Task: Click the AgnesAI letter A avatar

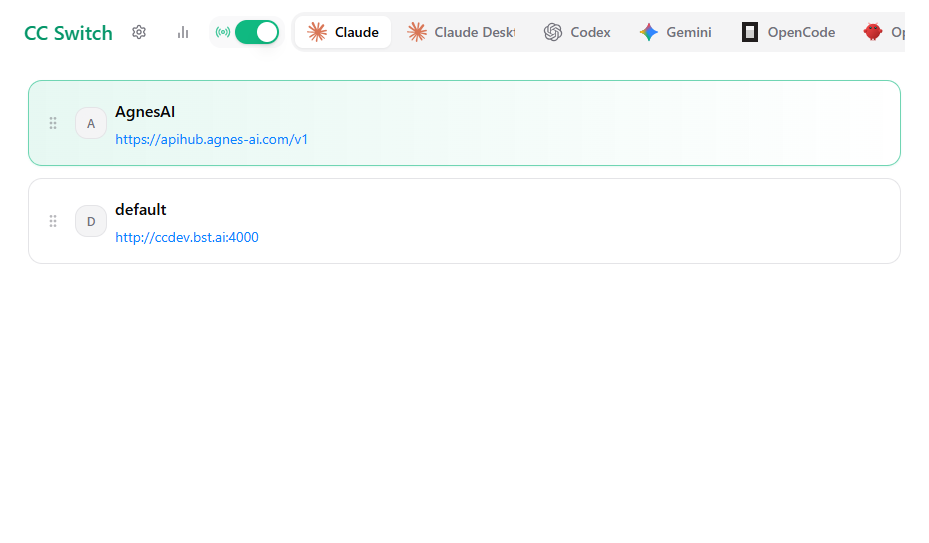Action: [x=91, y=123]
